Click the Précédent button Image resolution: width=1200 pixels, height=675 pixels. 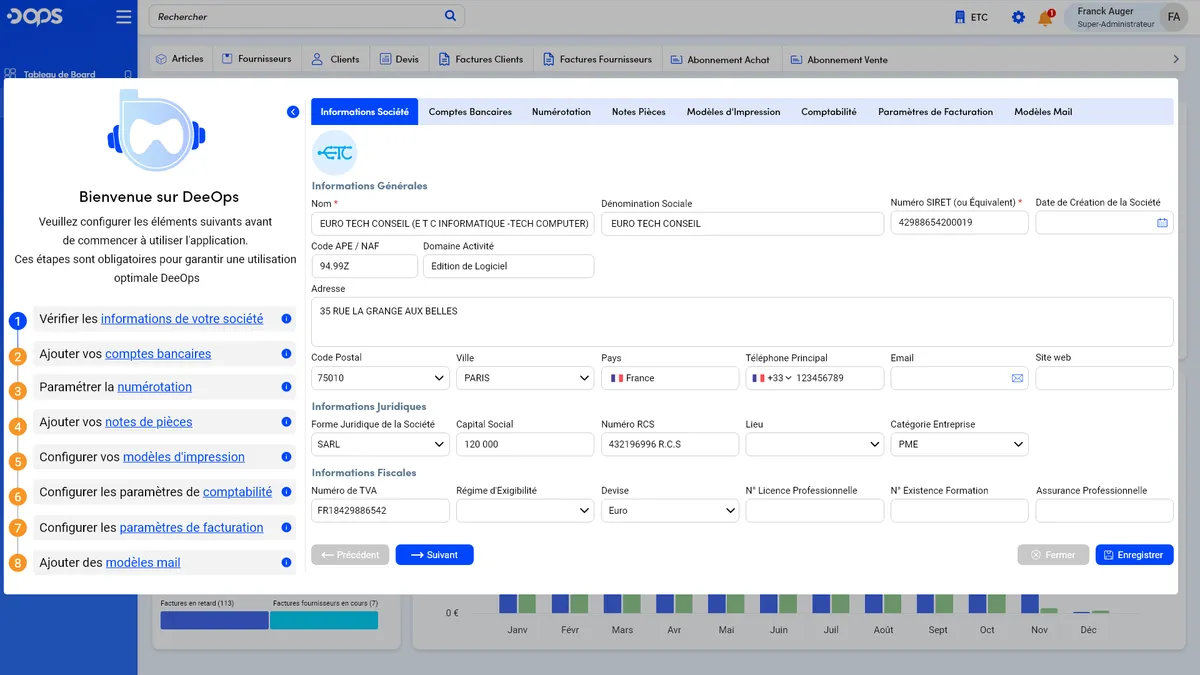point(350,555)
